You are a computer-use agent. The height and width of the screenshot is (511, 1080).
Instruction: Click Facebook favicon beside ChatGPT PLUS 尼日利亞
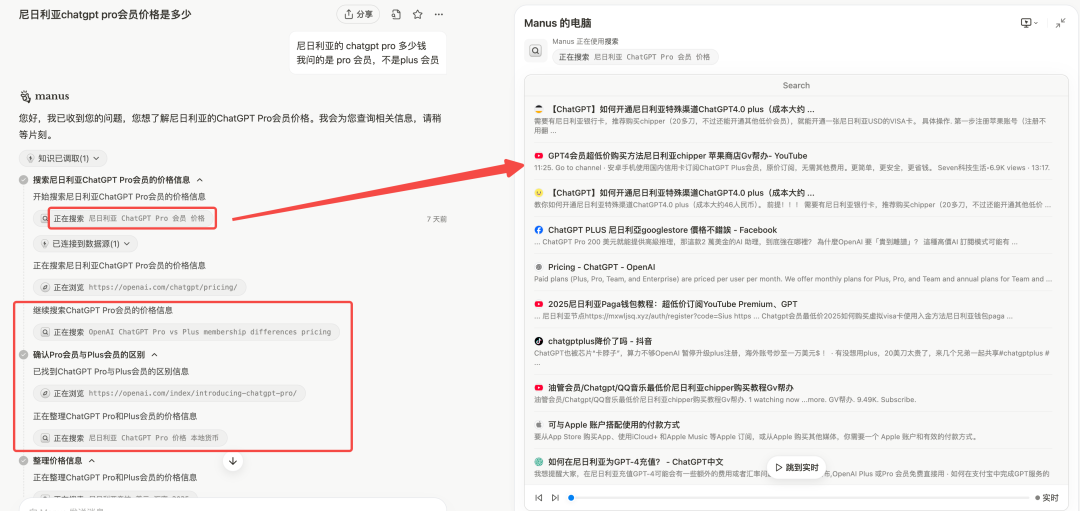pos(539,229)
